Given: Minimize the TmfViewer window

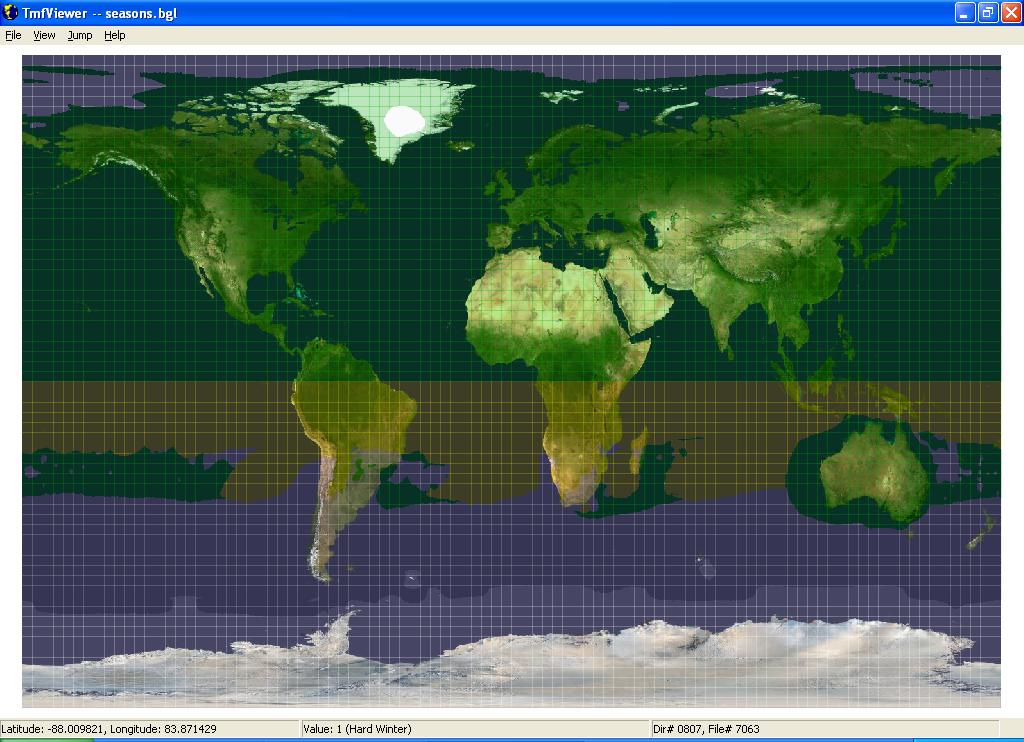Looking at the screenshot, I should 965,13.
